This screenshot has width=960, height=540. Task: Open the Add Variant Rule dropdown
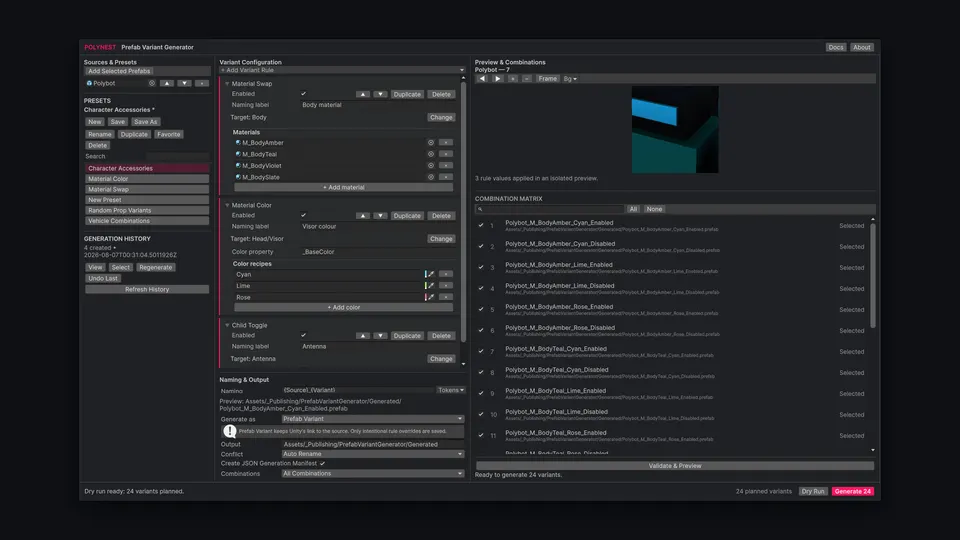click(342, 70)
